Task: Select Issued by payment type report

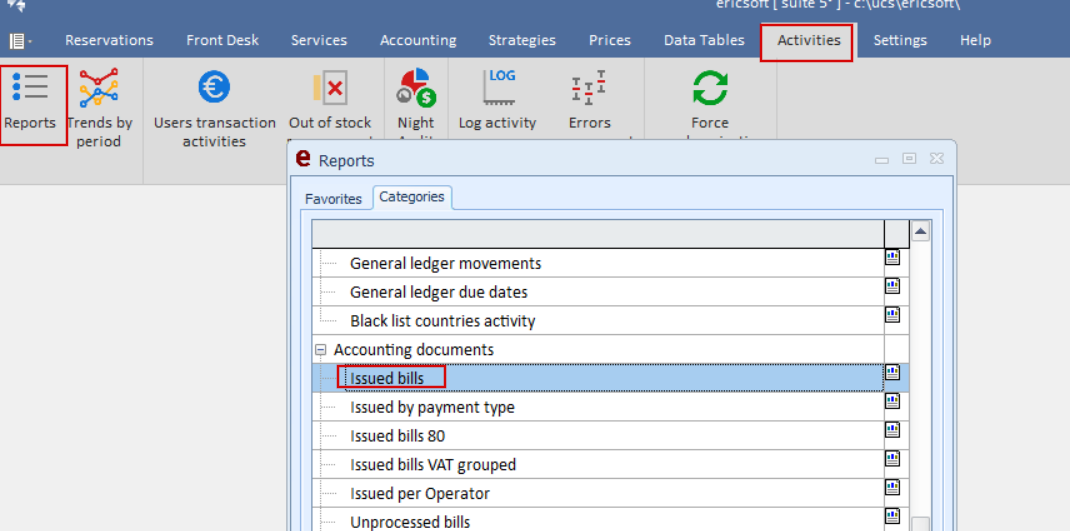Action: [x=433, y=407]
